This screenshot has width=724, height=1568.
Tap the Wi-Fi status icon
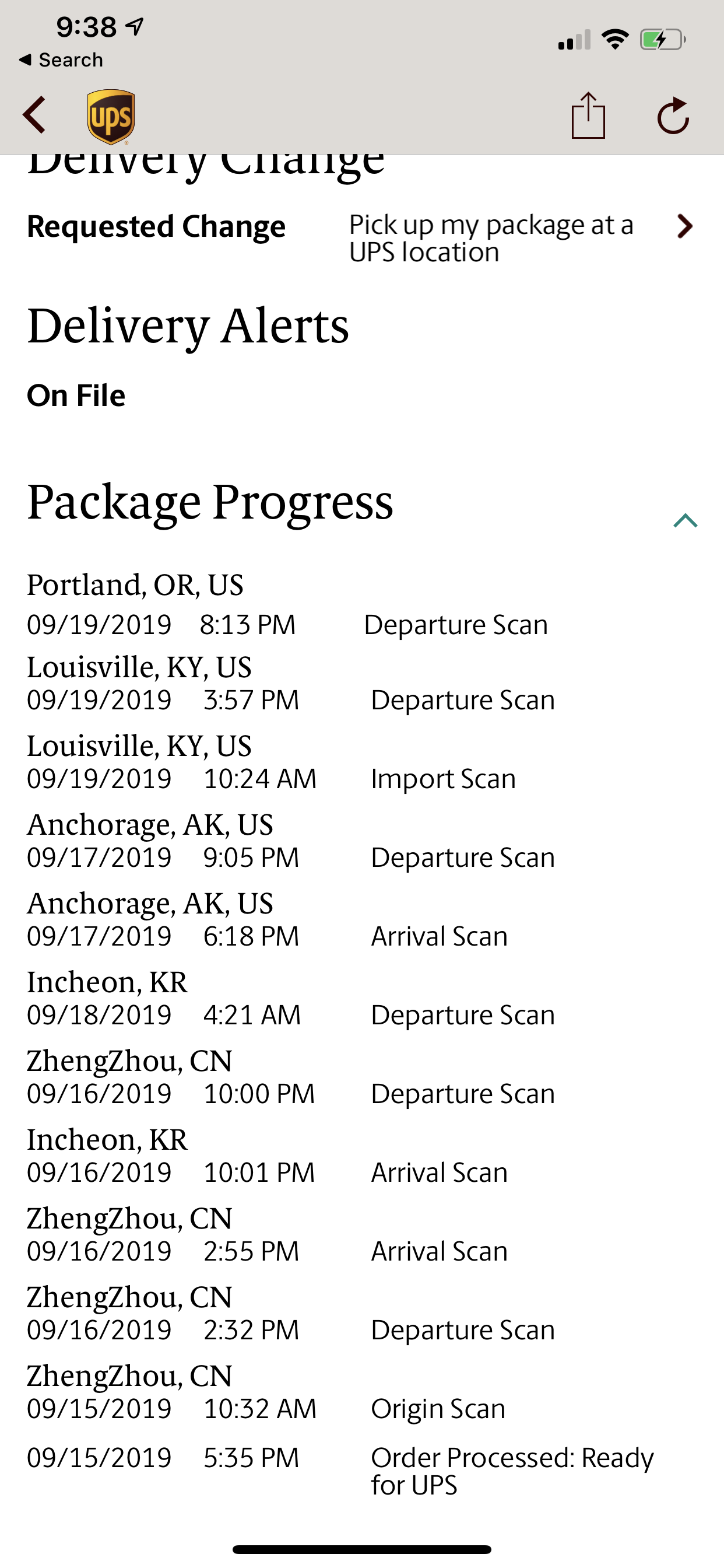(x=614, y=40)
